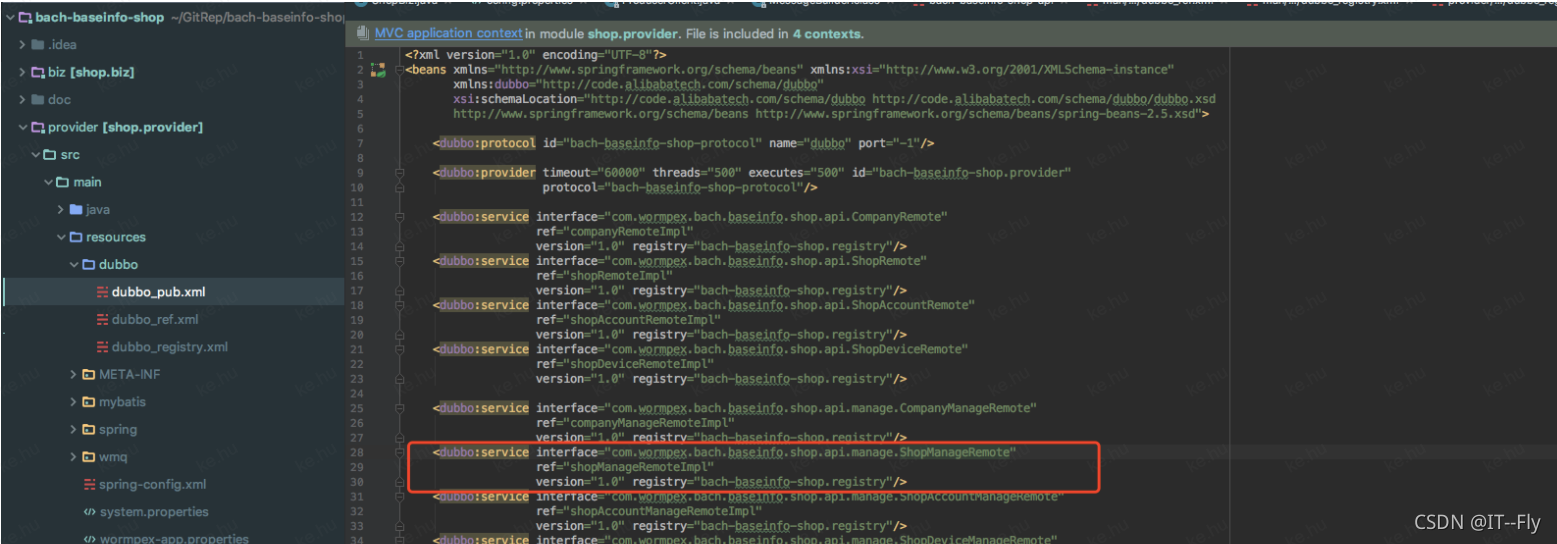
Task: Fold the beans root tag at line 2
Action: 399,70
